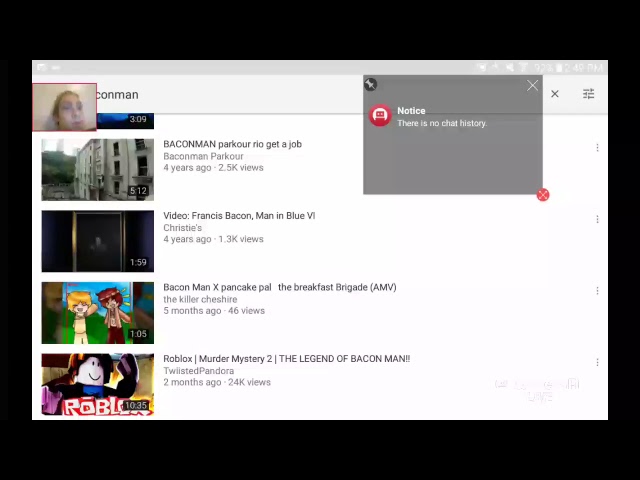Tap '4 years ago · 1.3K views' text
The image size is (640, 480).
tap(213, 239)
